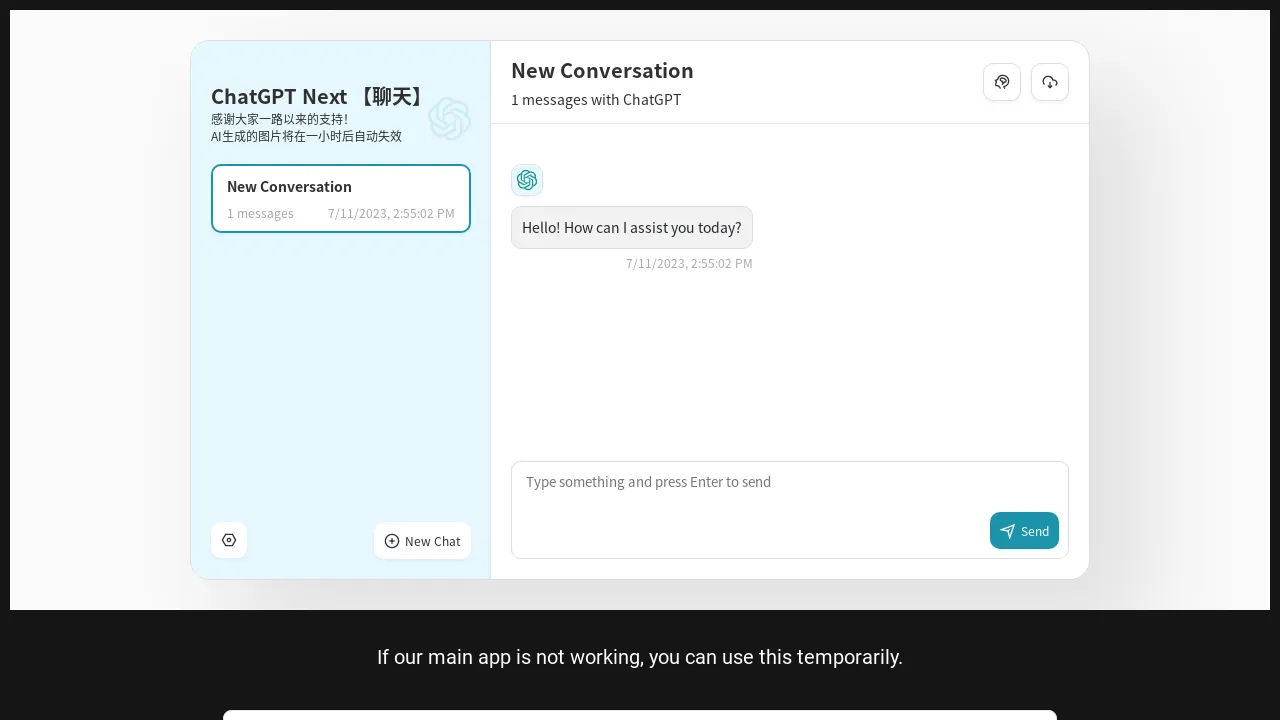This screenshot has width=1280, height=720.
Task: Click the New Chat button
Action: (422, 541)
